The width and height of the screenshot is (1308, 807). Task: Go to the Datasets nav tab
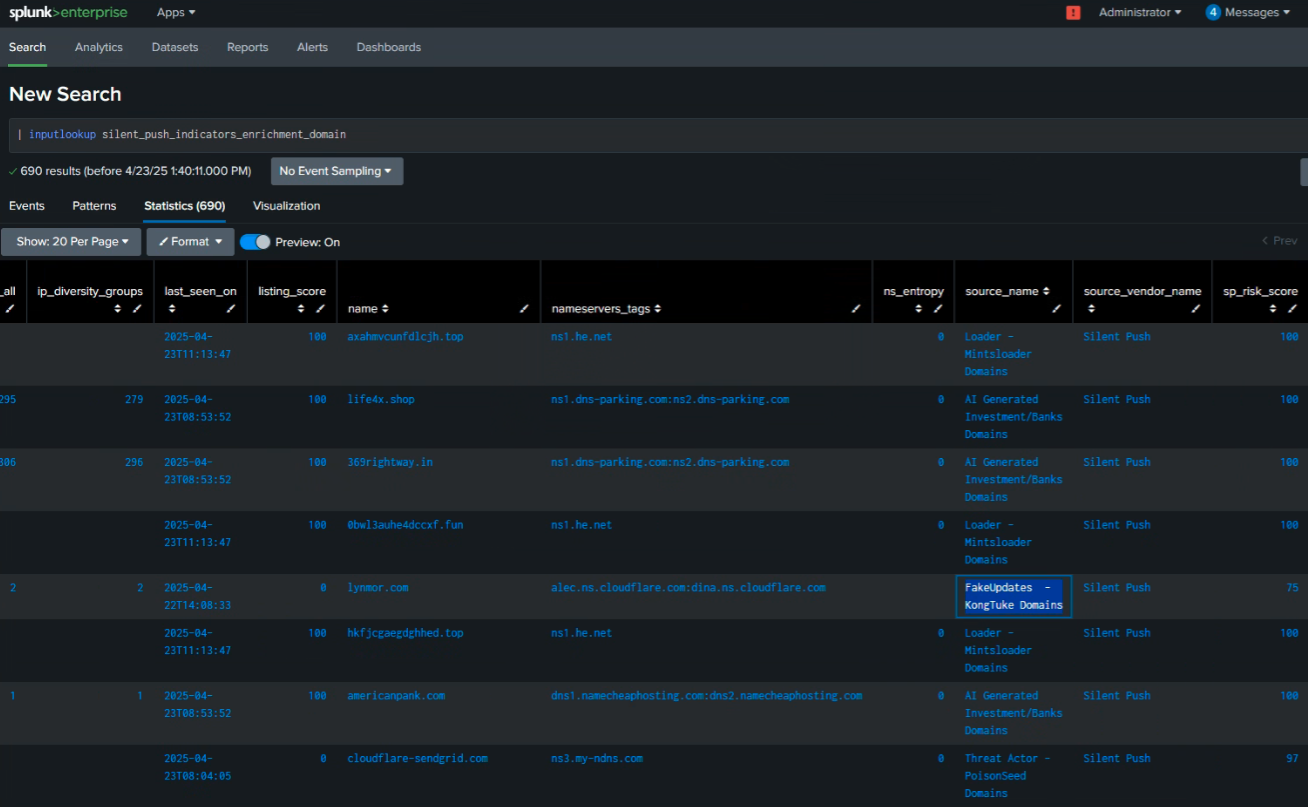(x=175, y=47)
